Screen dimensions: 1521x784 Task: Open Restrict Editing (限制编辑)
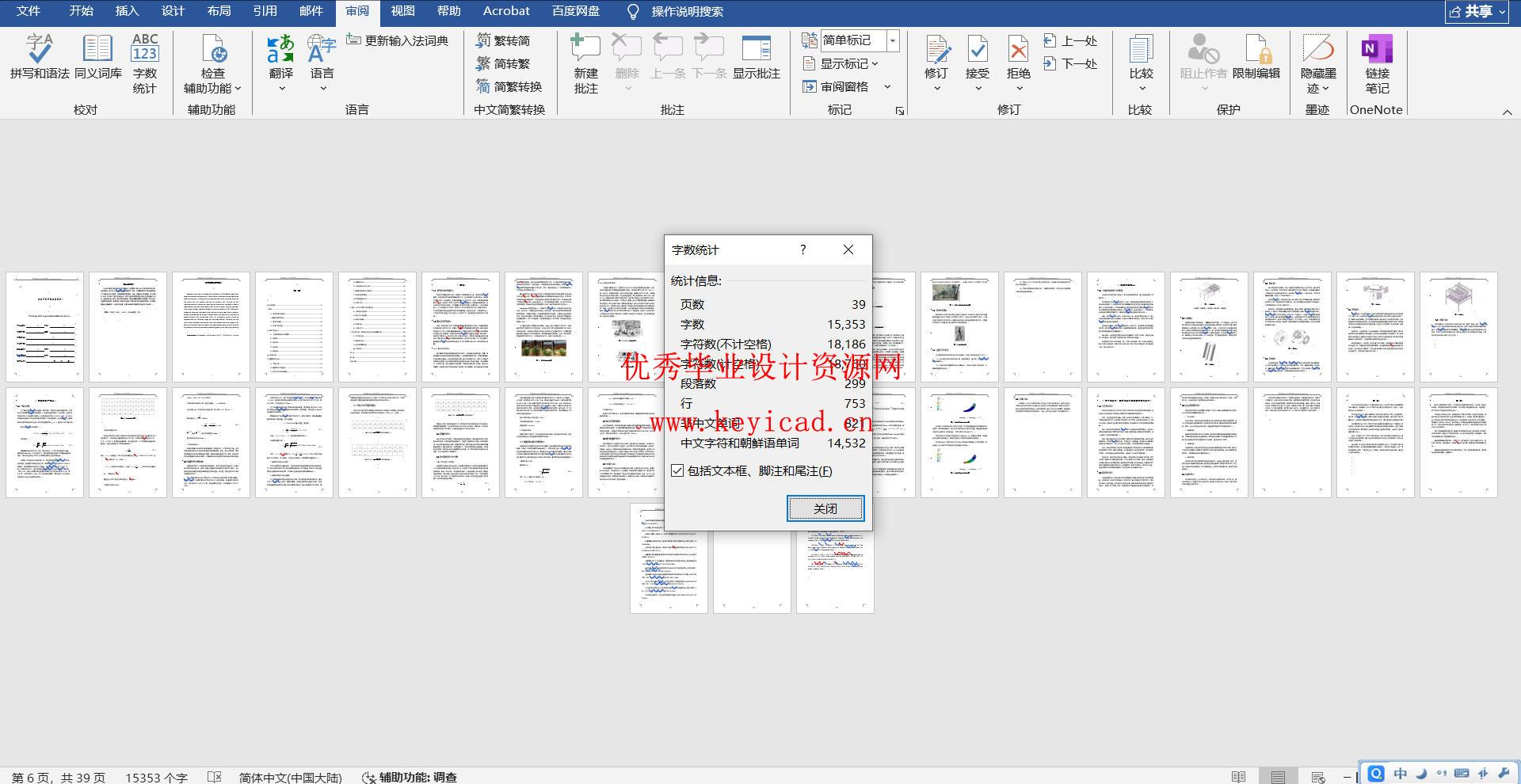click(x=1256, y=57)
